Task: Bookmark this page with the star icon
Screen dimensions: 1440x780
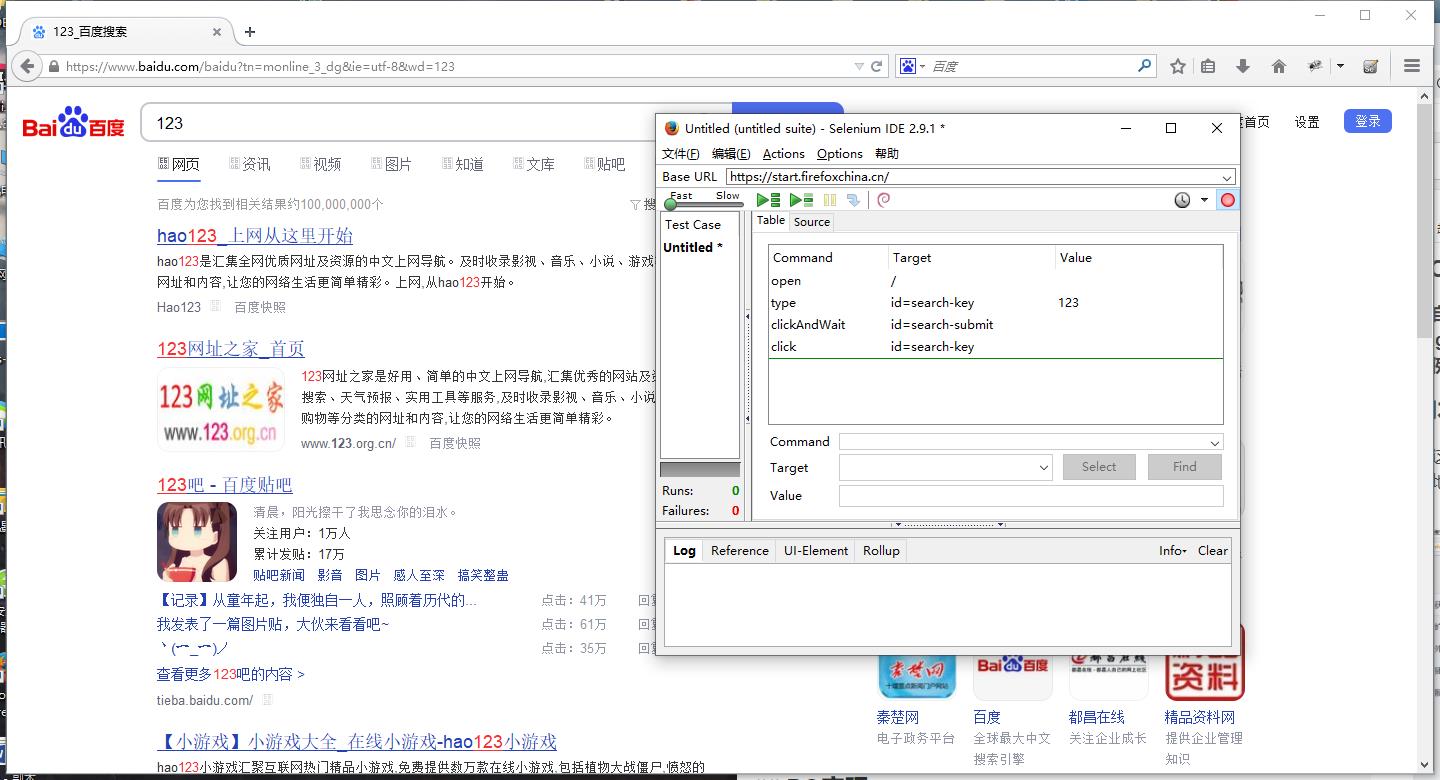Action: [1178, 66]
